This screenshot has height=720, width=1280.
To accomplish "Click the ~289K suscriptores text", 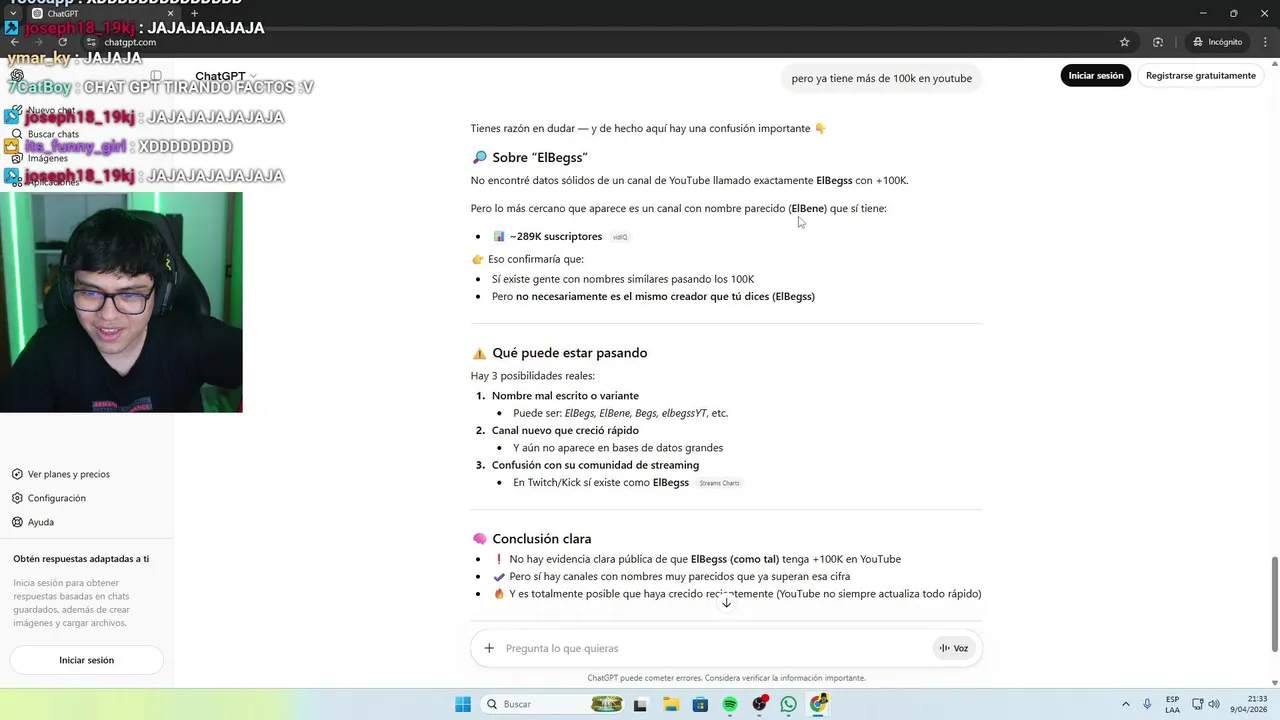I will (x=556, y=237).
